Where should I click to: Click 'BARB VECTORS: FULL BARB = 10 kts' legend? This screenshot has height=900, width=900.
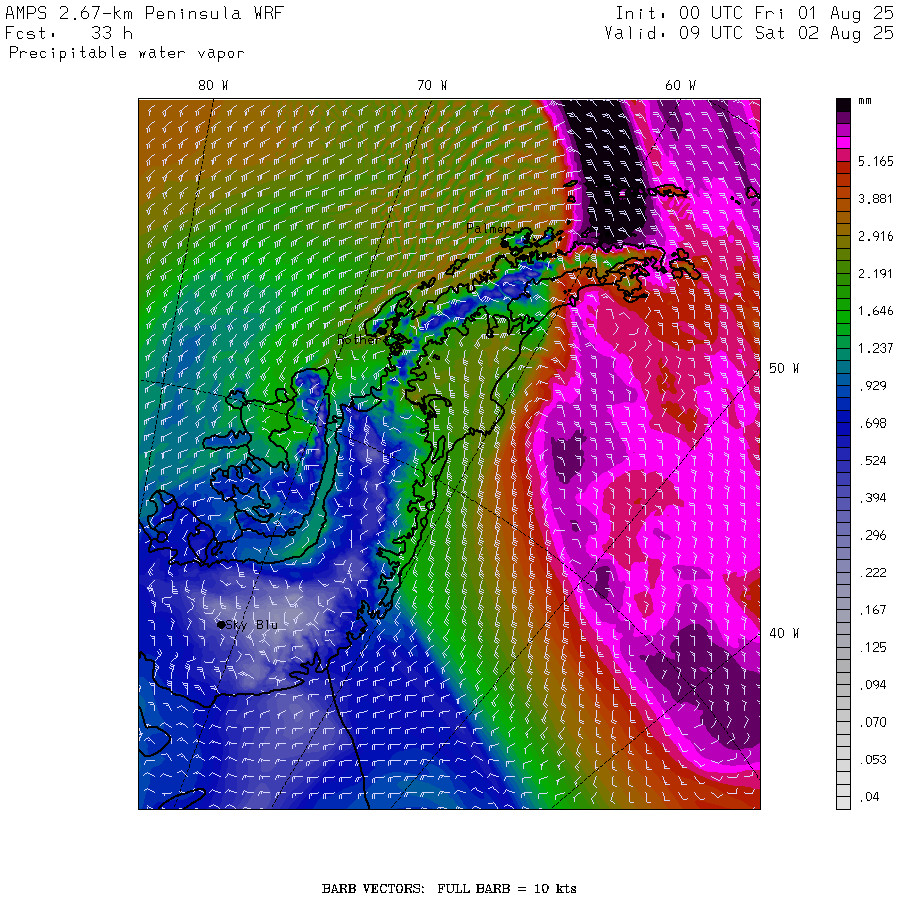pyautogui.click(x=449, y=889)
